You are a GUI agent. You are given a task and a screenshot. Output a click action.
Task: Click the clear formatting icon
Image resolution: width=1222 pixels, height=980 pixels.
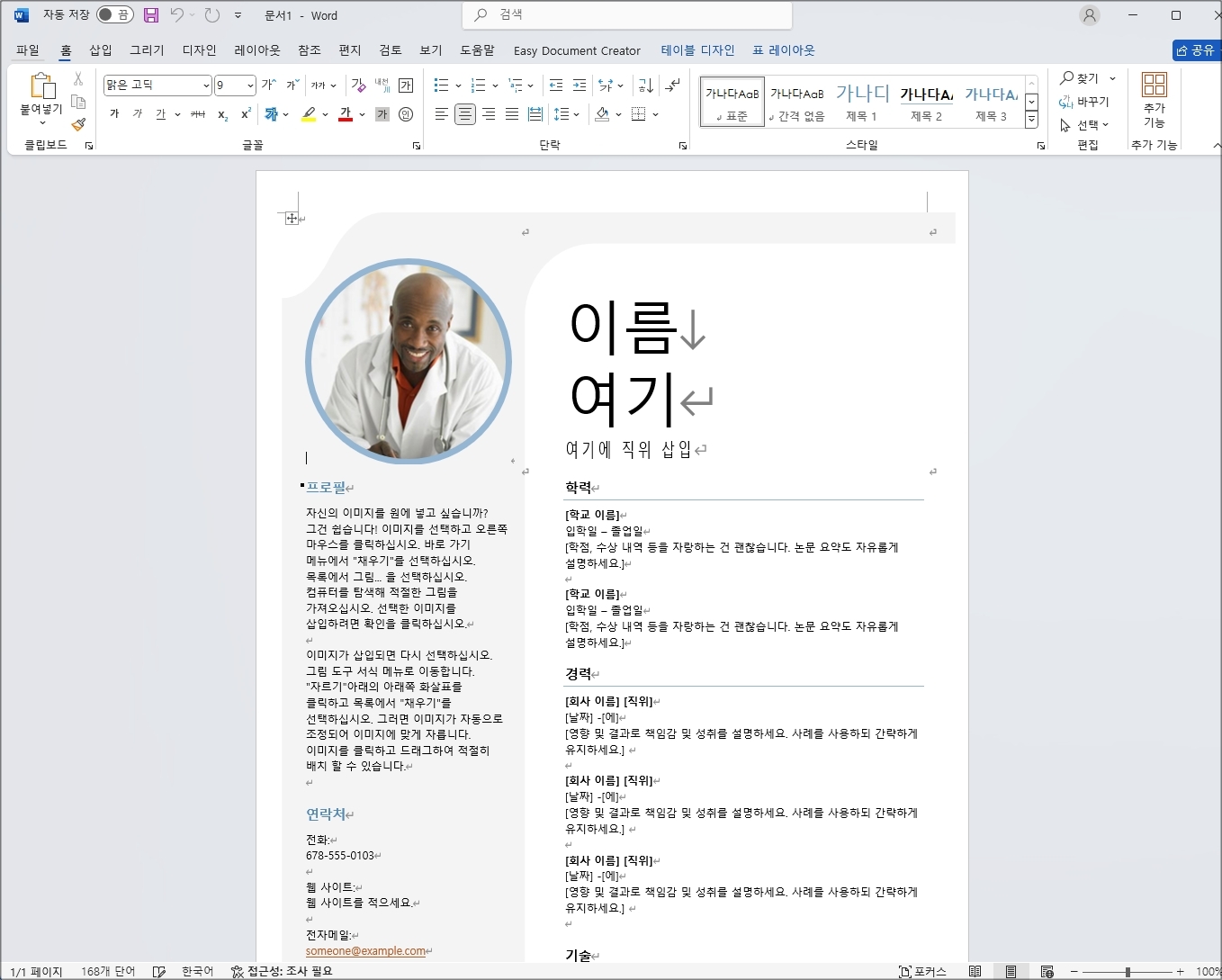tap(358, 85)
